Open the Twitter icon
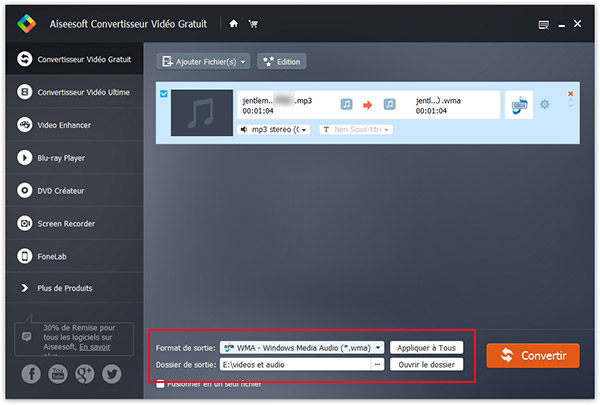Image resolution: width=600 pixels, height=405 pixels. (112, 374)
